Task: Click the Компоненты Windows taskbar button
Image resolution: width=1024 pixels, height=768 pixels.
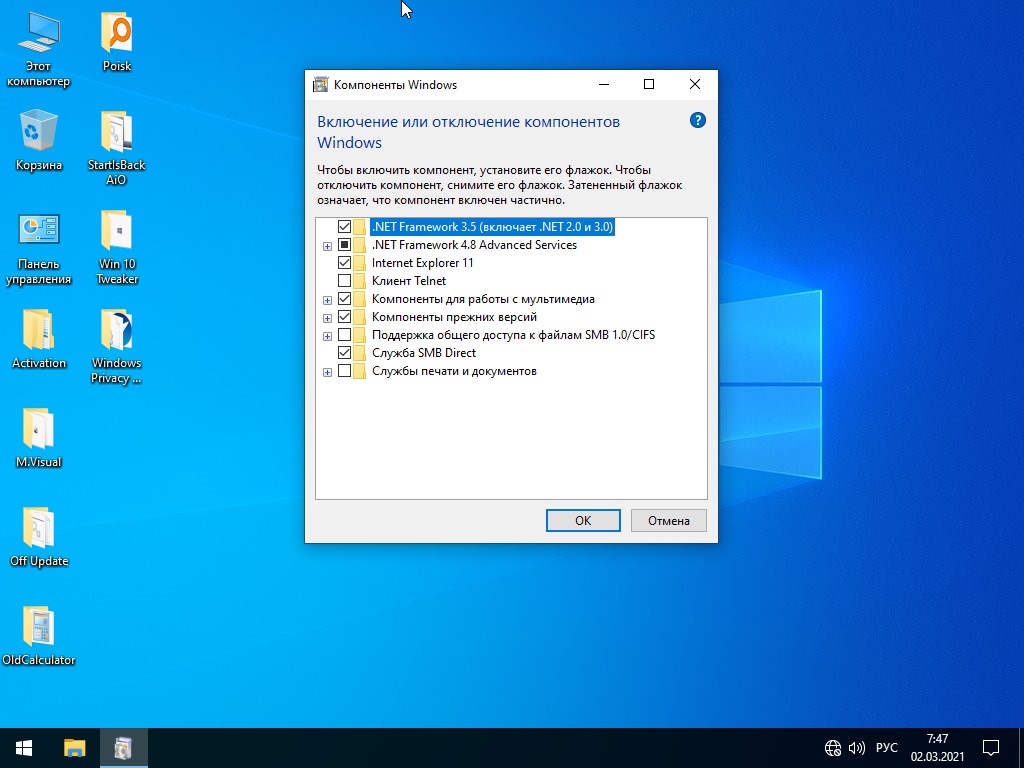Action: click(123, 748)
